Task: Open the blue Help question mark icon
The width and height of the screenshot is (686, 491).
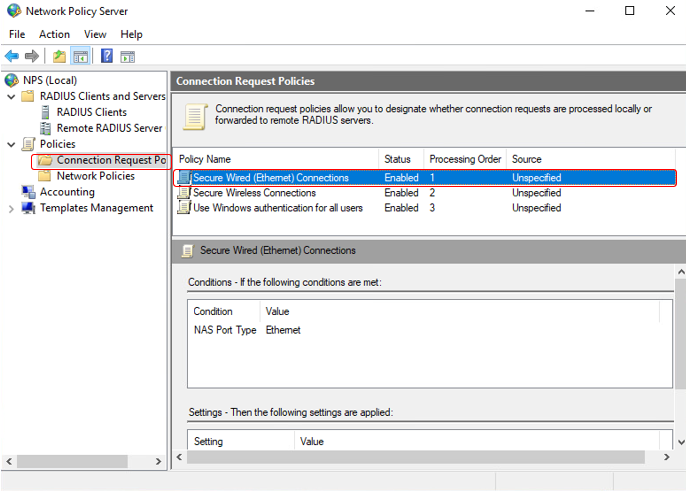Action: point(107,56)
